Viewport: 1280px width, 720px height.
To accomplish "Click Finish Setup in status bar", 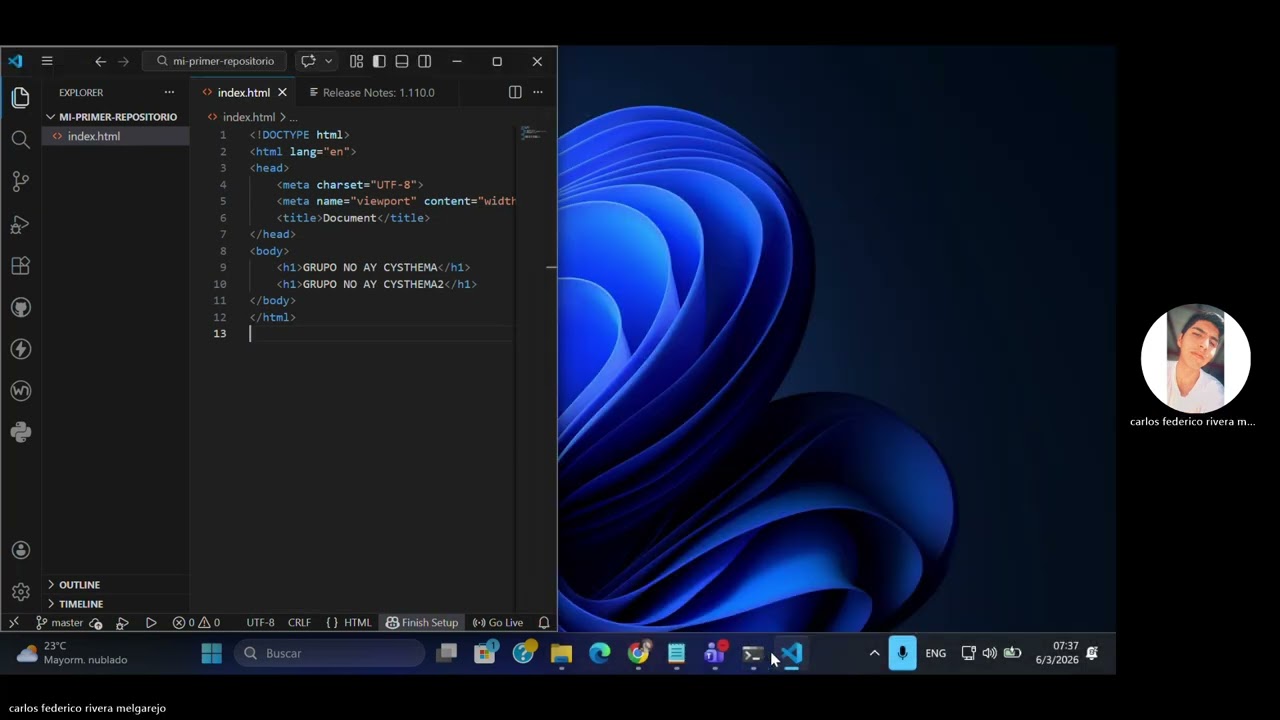I will pyautogui.click(x=421, y=623).
